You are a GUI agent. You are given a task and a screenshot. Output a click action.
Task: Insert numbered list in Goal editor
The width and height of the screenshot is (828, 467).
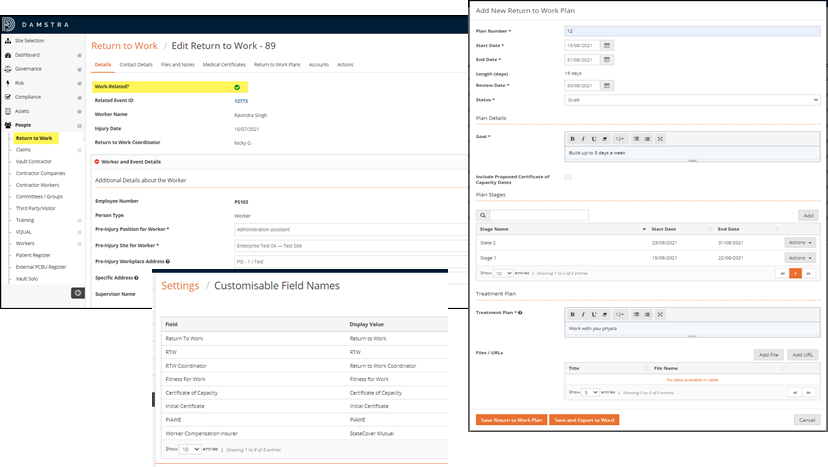point(647,139)
